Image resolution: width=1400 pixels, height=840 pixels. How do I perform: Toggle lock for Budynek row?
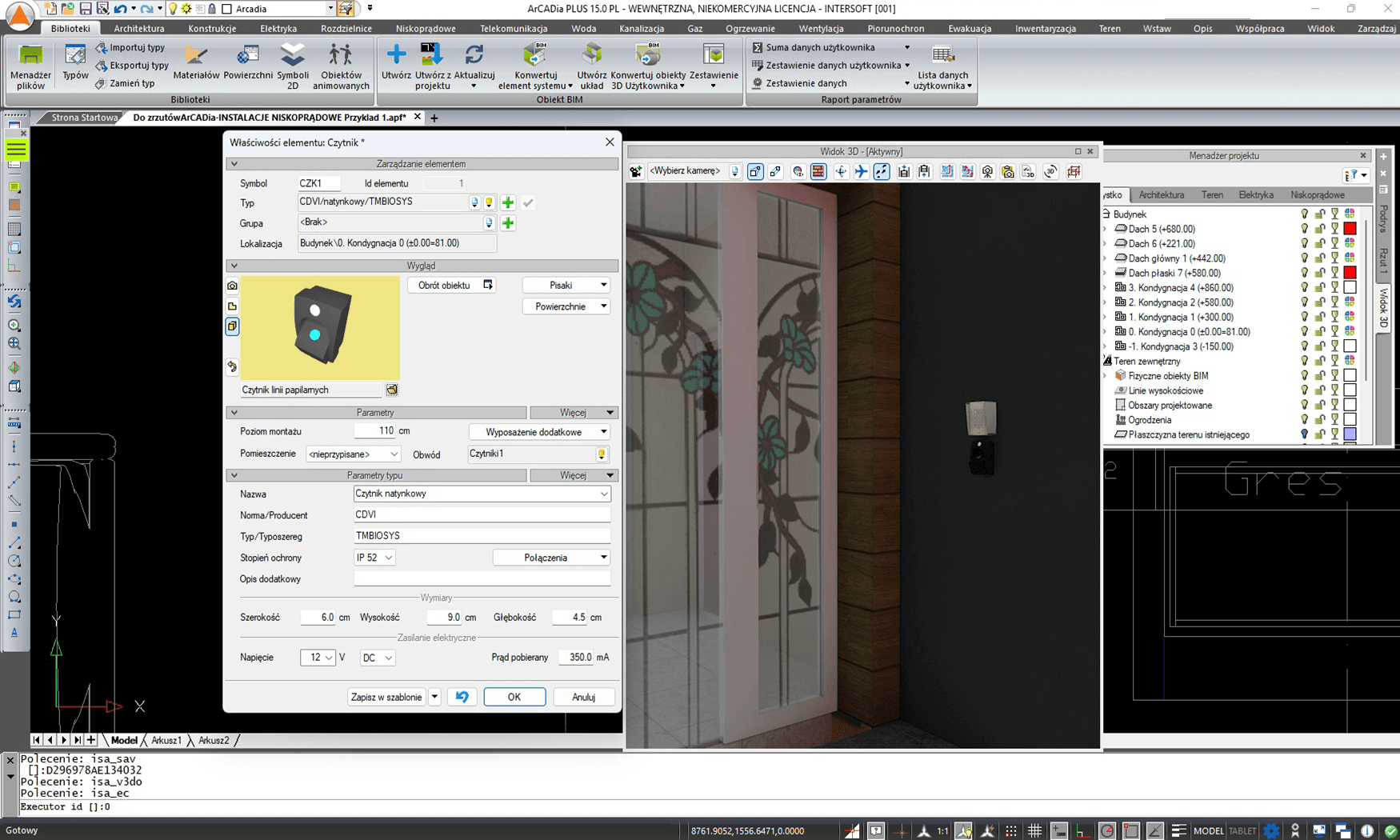pos(1320,214)
